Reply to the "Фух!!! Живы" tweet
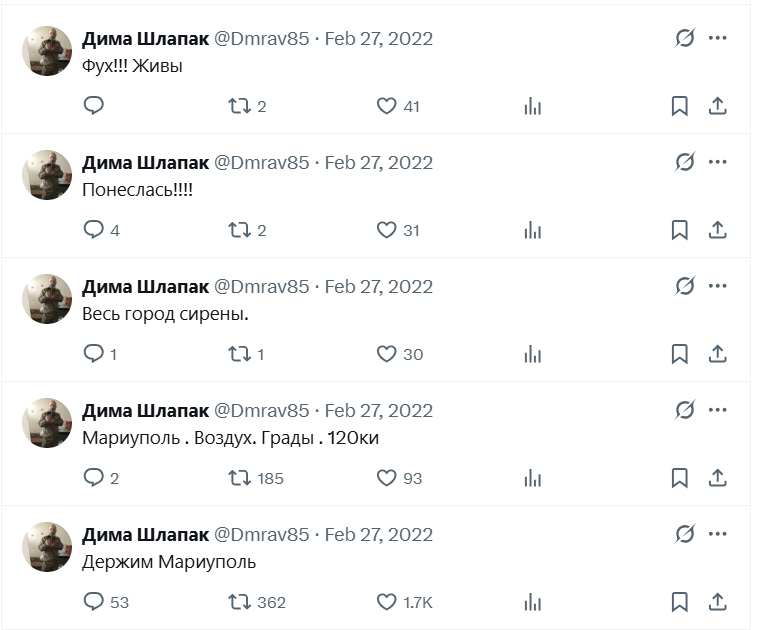758x630 pixels. click(93, 106)
